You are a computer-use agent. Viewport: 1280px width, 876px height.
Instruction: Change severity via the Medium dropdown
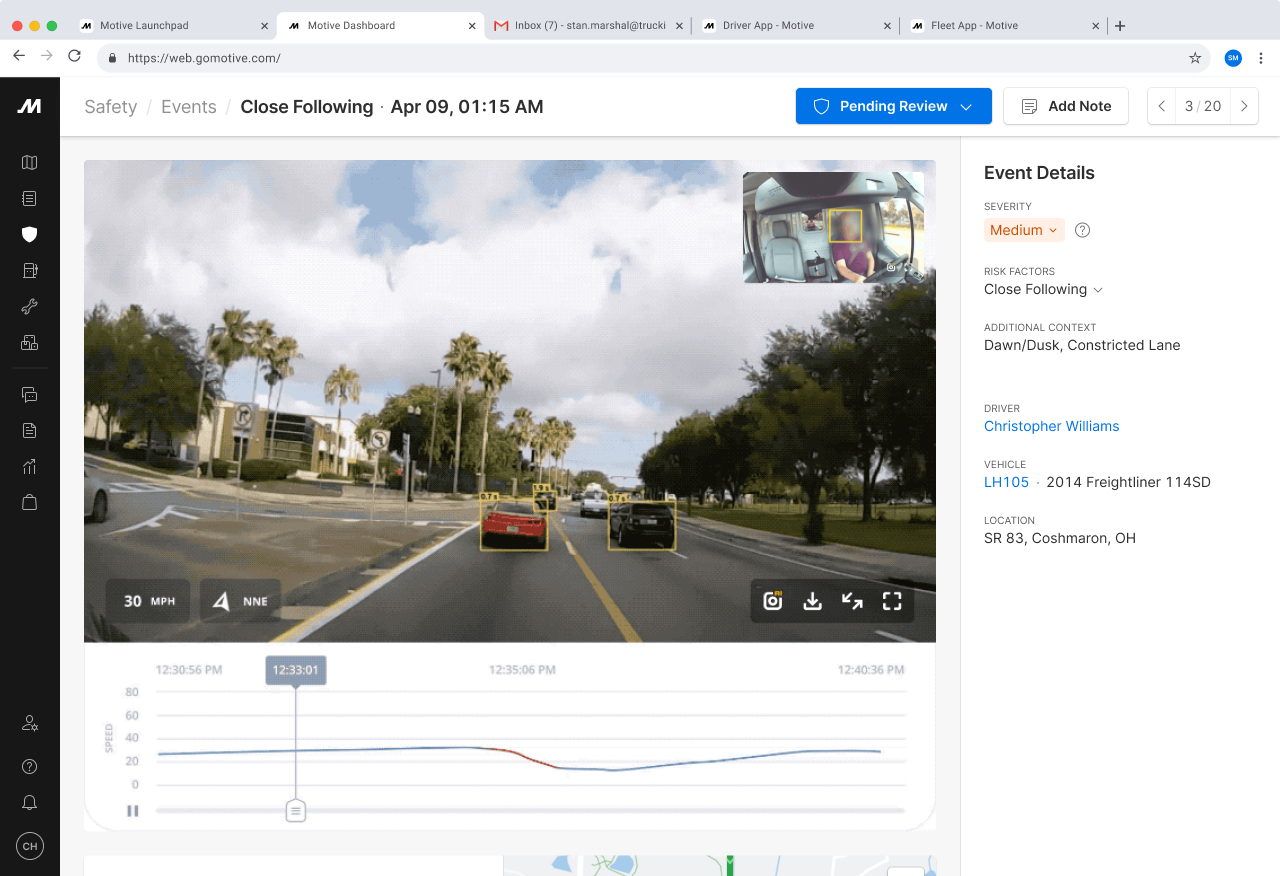click(x=1024, y=230)
